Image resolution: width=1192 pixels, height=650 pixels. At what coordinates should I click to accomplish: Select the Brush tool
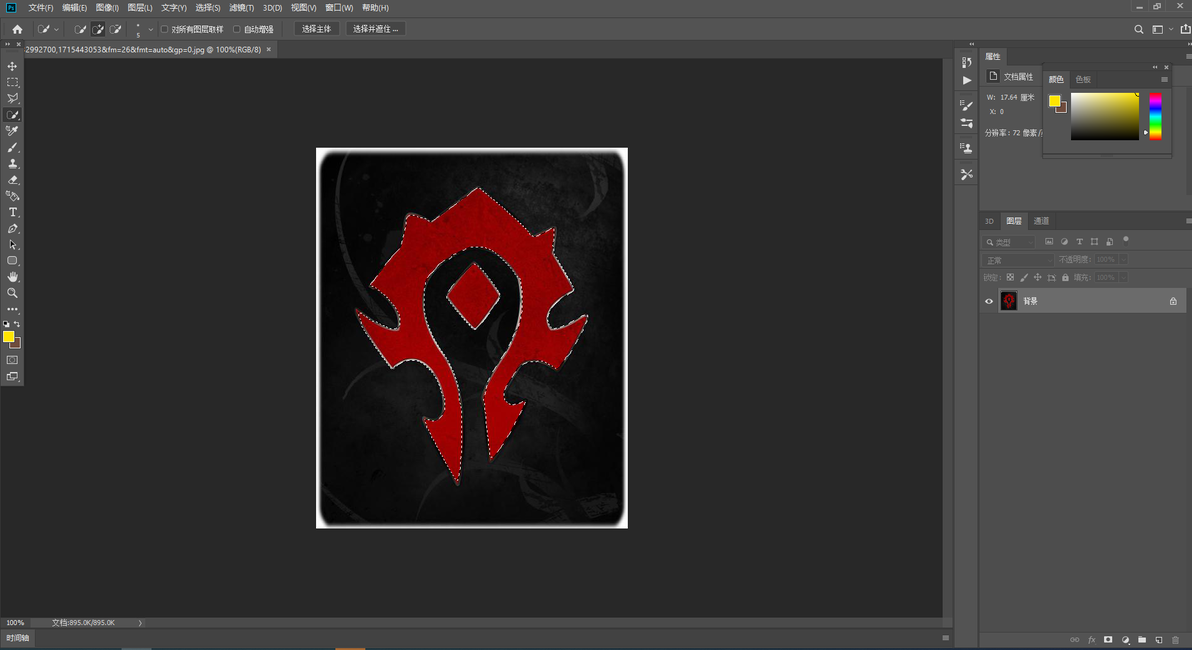coord(12,147)
